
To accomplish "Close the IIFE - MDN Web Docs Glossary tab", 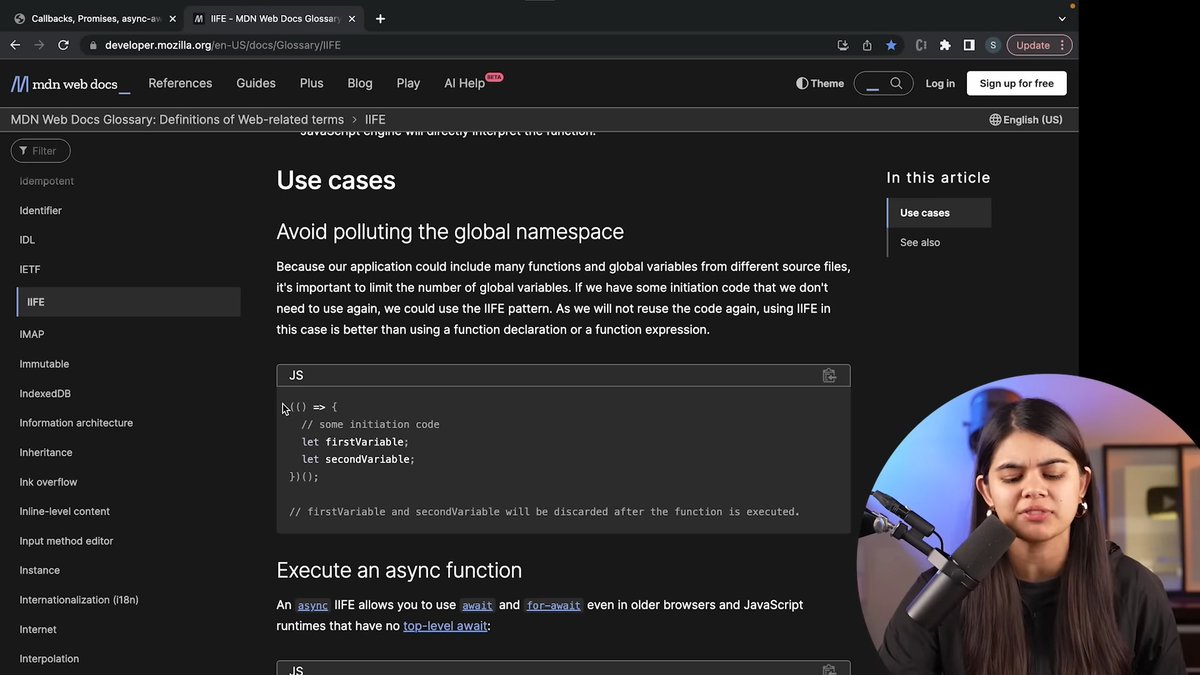I will 352,18.
